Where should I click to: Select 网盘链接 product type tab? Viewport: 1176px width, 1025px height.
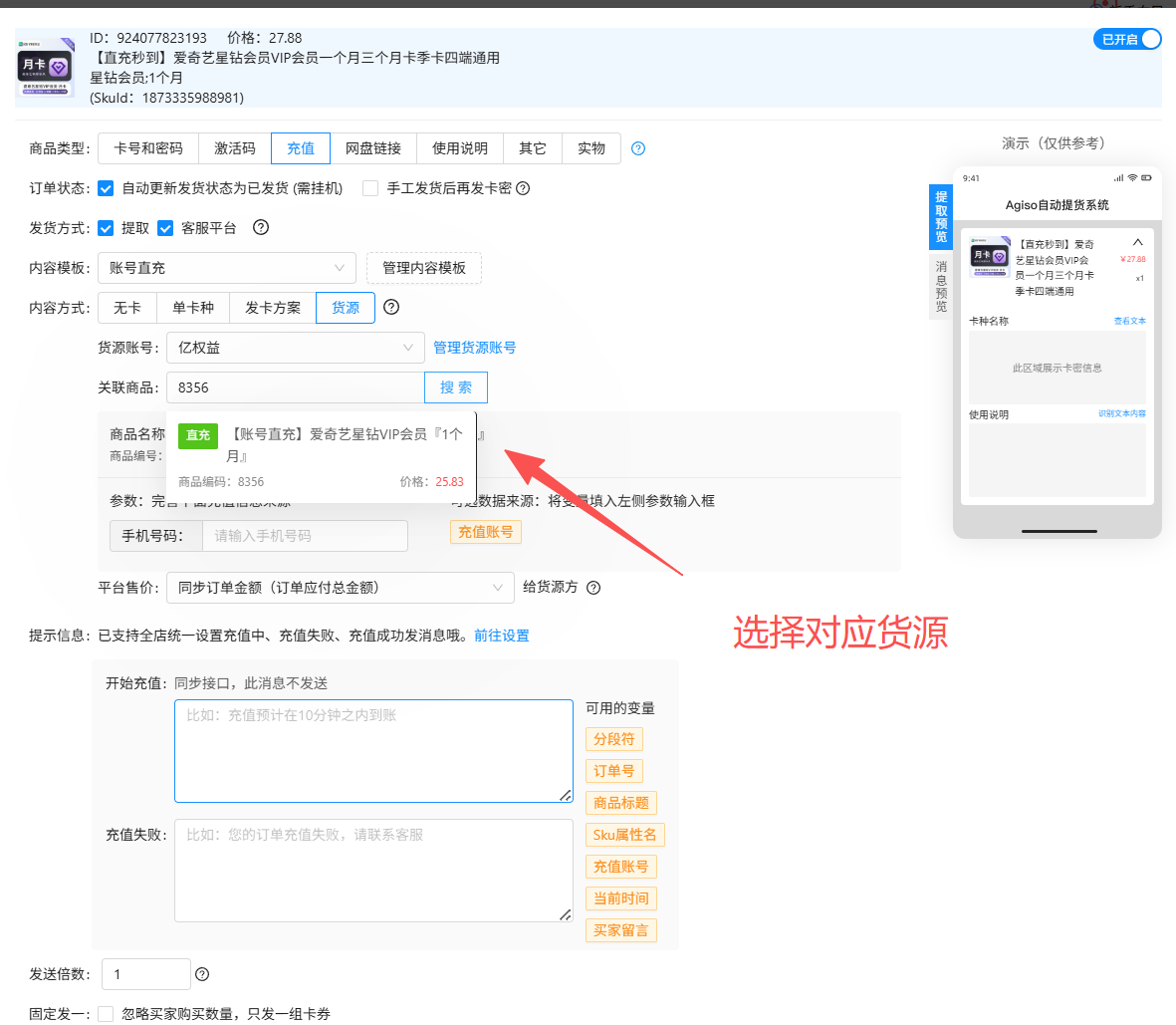[373, 148]
